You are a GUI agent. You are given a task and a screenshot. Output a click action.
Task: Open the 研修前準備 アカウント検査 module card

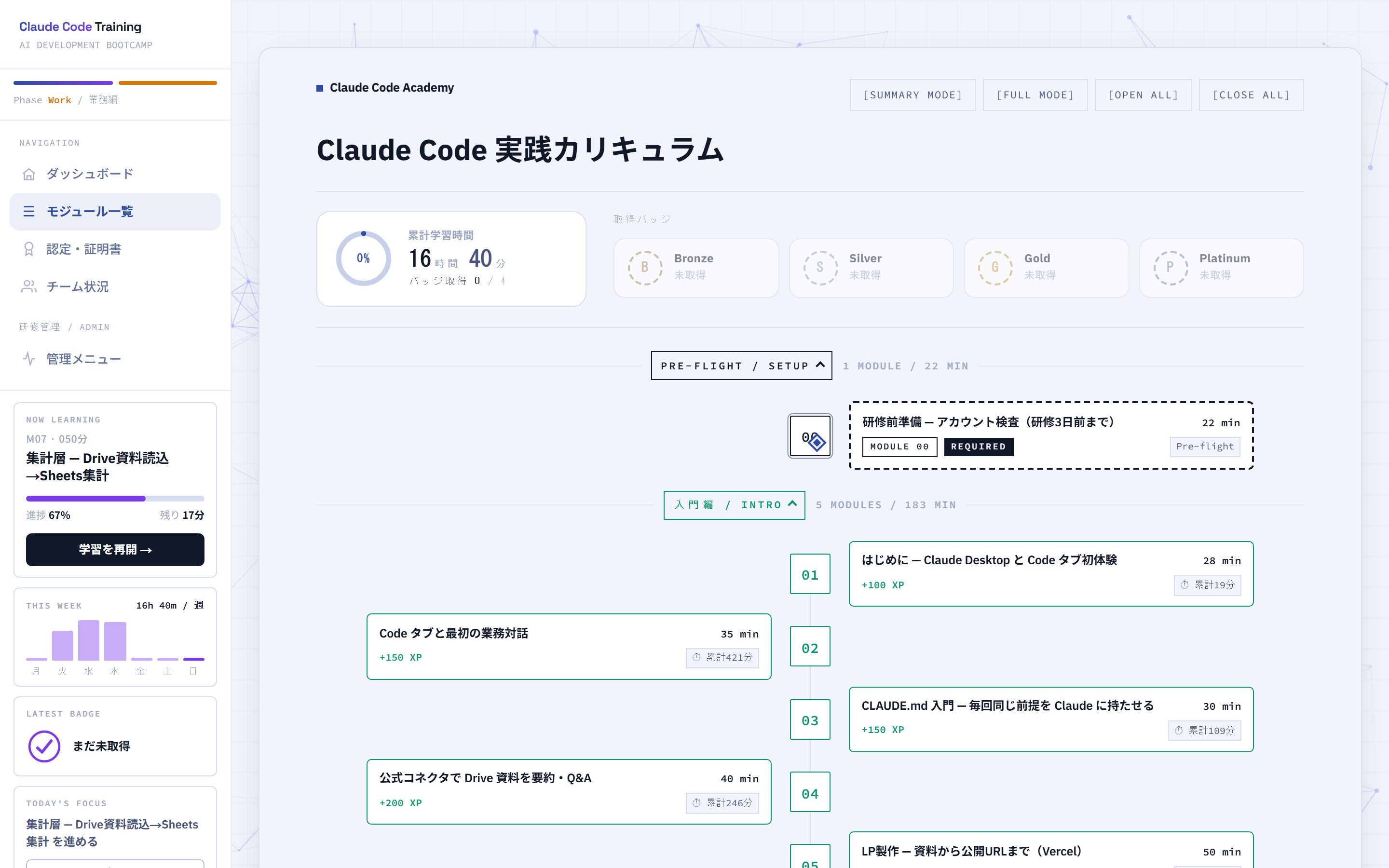1051,436
